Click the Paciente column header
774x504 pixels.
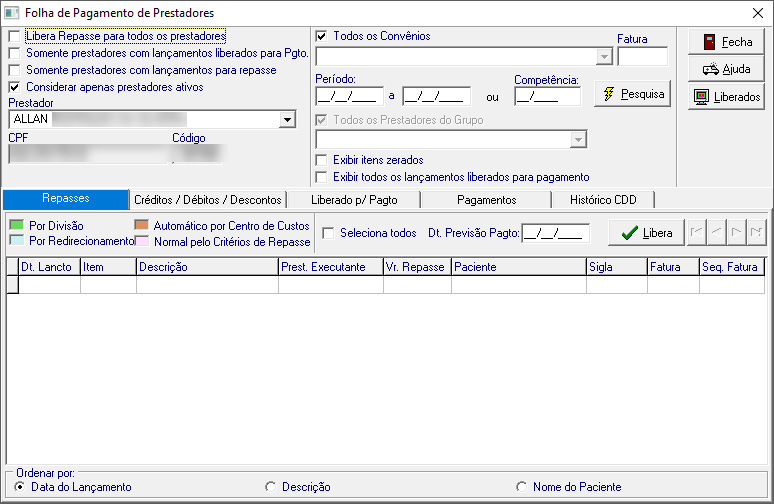pos(519,267)
